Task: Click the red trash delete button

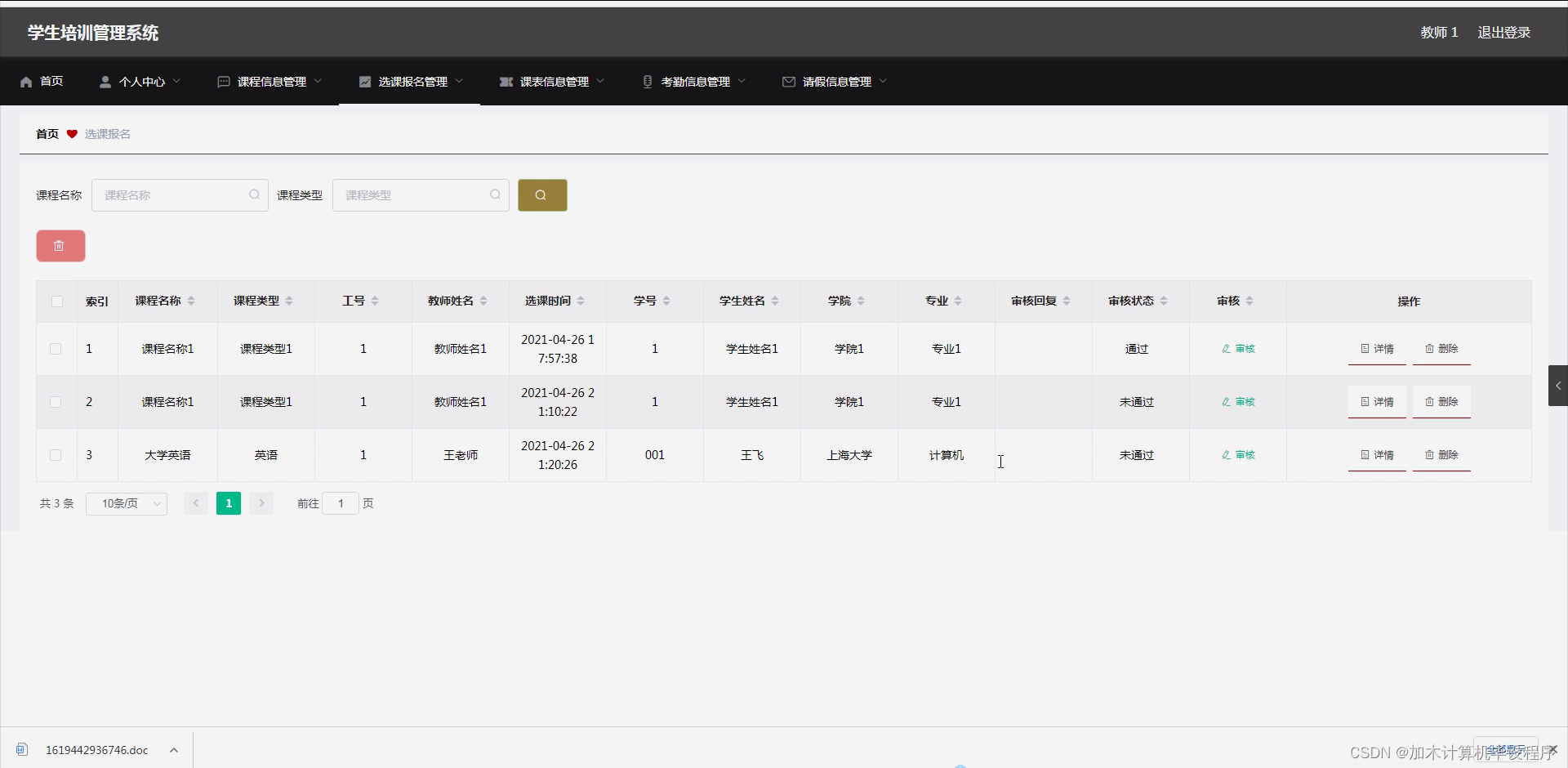Action: tap(60, 246)
